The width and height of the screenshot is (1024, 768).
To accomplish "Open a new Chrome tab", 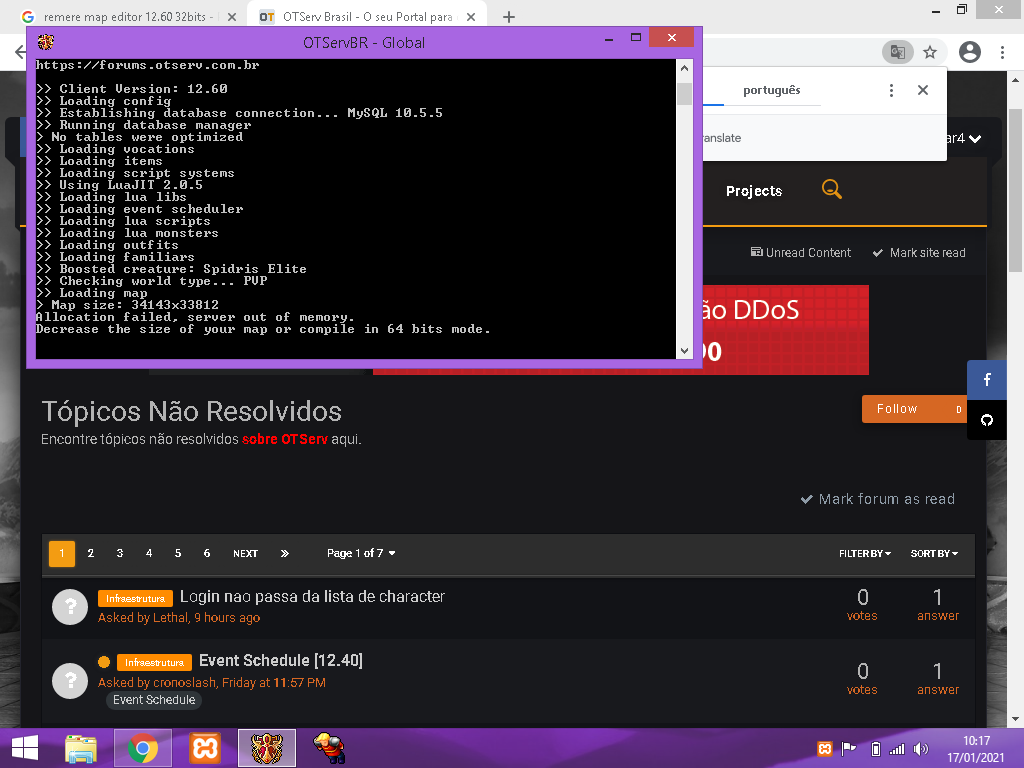I will point(509,17).
